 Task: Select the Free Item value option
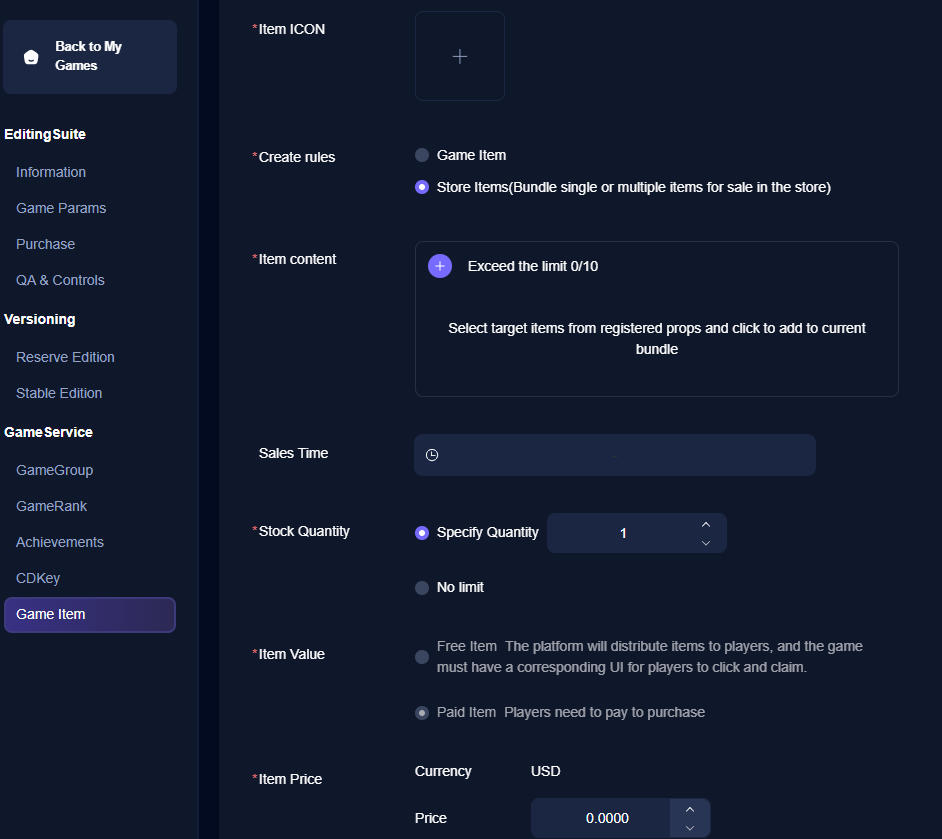coord(422,657)
